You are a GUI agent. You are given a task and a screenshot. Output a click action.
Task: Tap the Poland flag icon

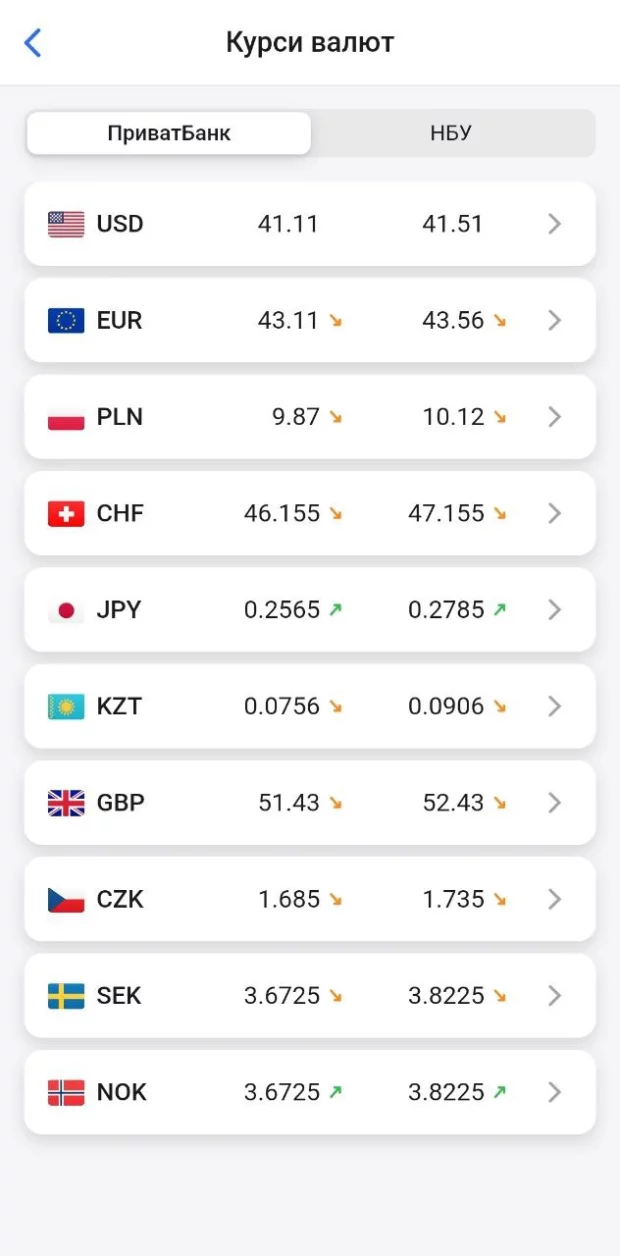pos(66,417)
